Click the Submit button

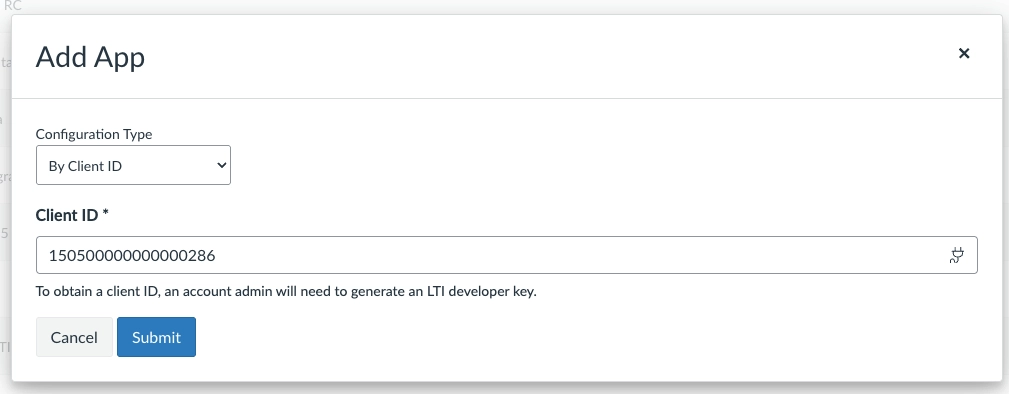pos(156,337)
